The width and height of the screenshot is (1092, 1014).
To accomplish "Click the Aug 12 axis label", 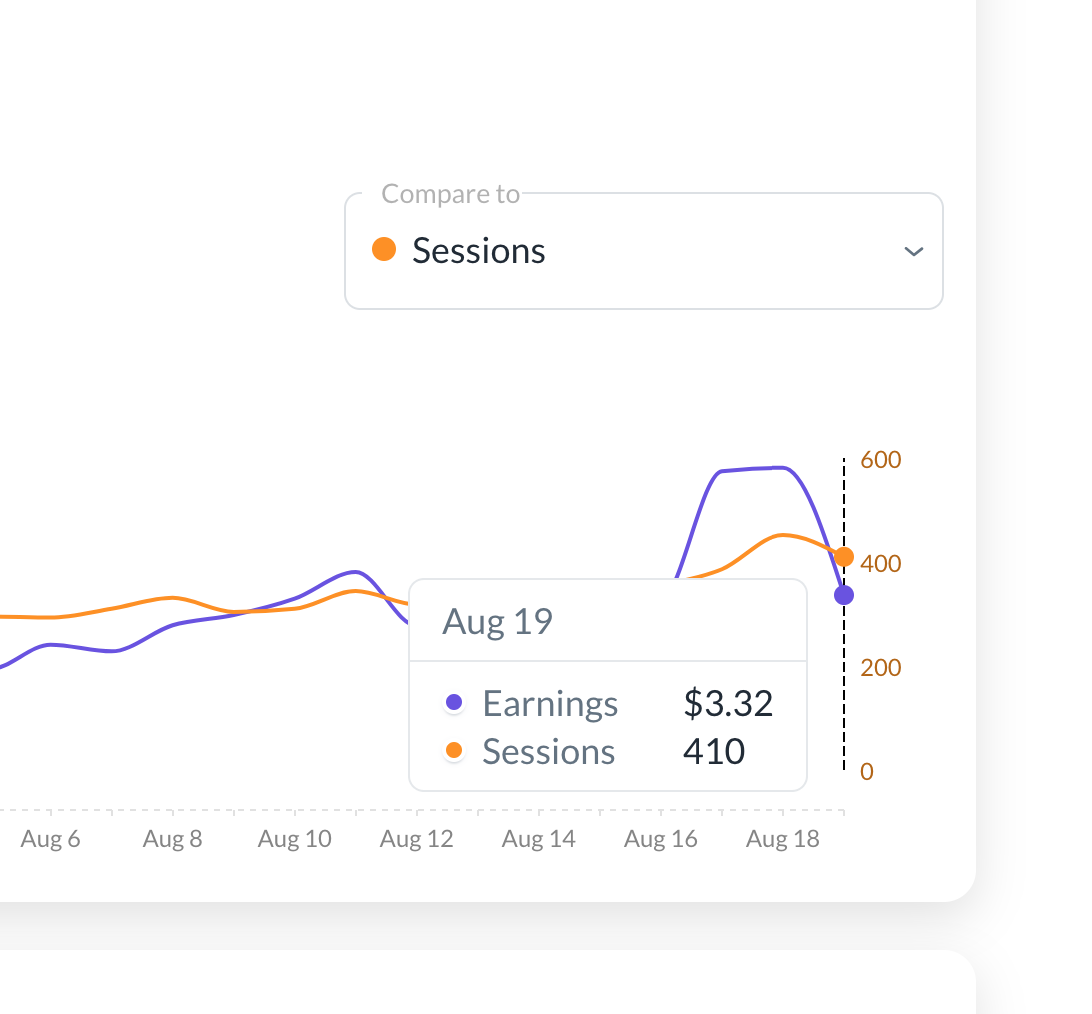I will (x=416, y=839).
